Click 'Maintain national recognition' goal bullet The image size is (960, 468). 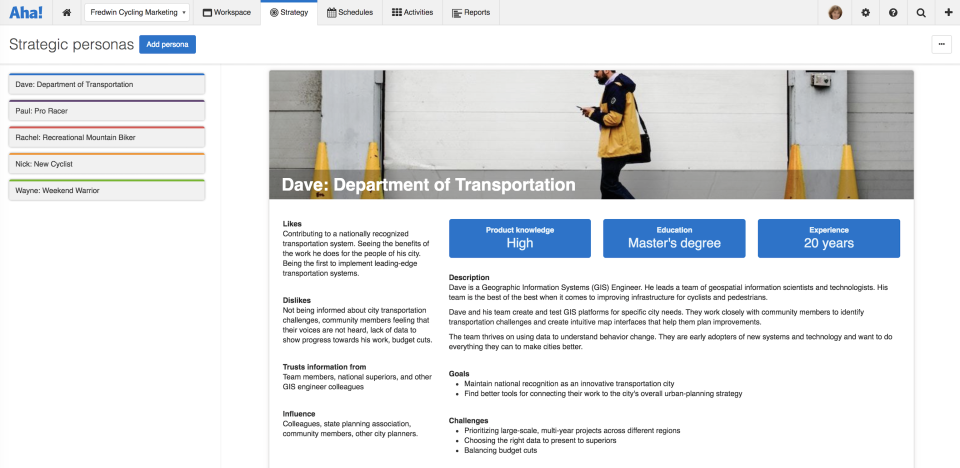click(569, 383)
